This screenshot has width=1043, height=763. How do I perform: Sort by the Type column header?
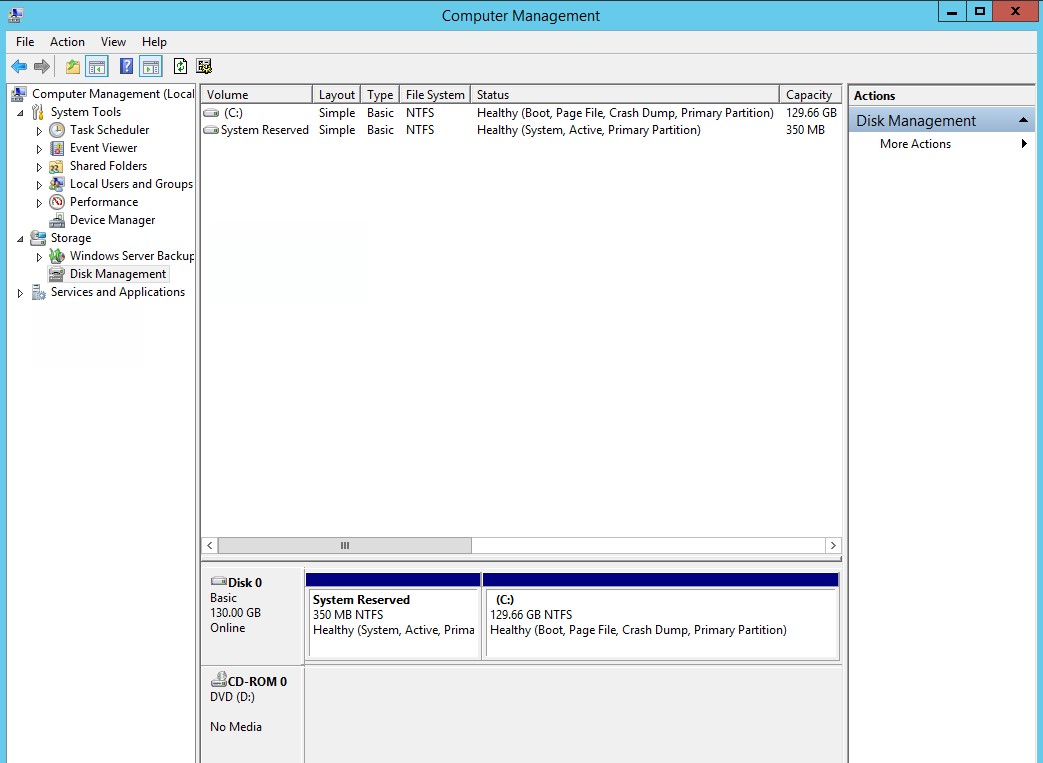380,94
